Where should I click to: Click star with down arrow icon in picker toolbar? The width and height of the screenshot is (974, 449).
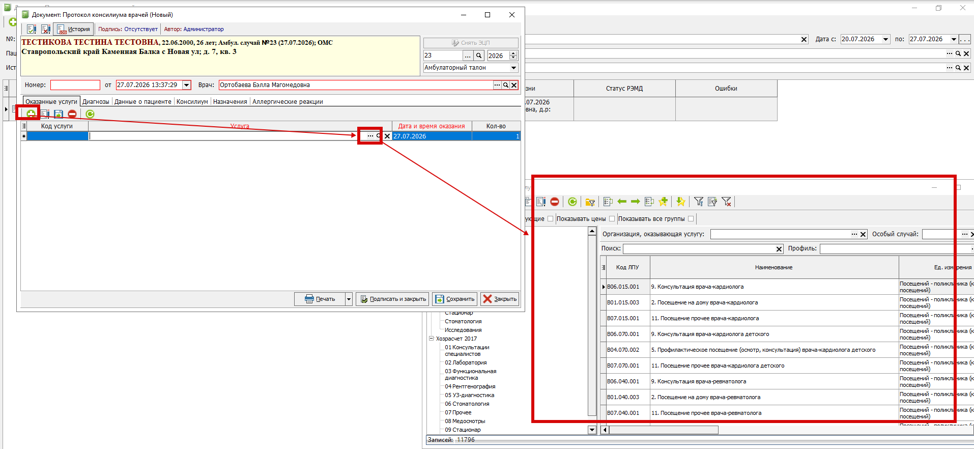pos(681,201)
